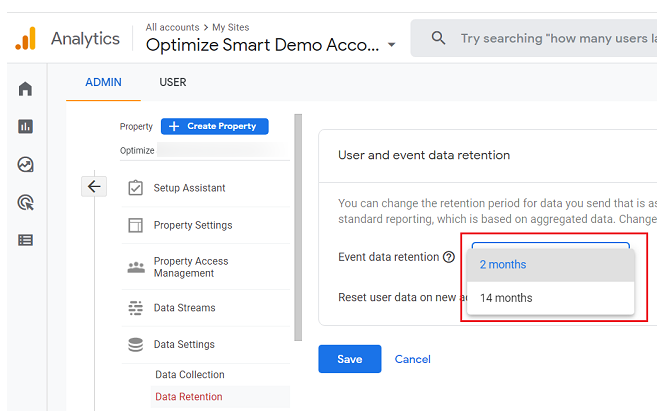Click the 'User and event data retention' heading
This screenshot has width=669, height=417.
pyautogui.click(x=424, y=155)
